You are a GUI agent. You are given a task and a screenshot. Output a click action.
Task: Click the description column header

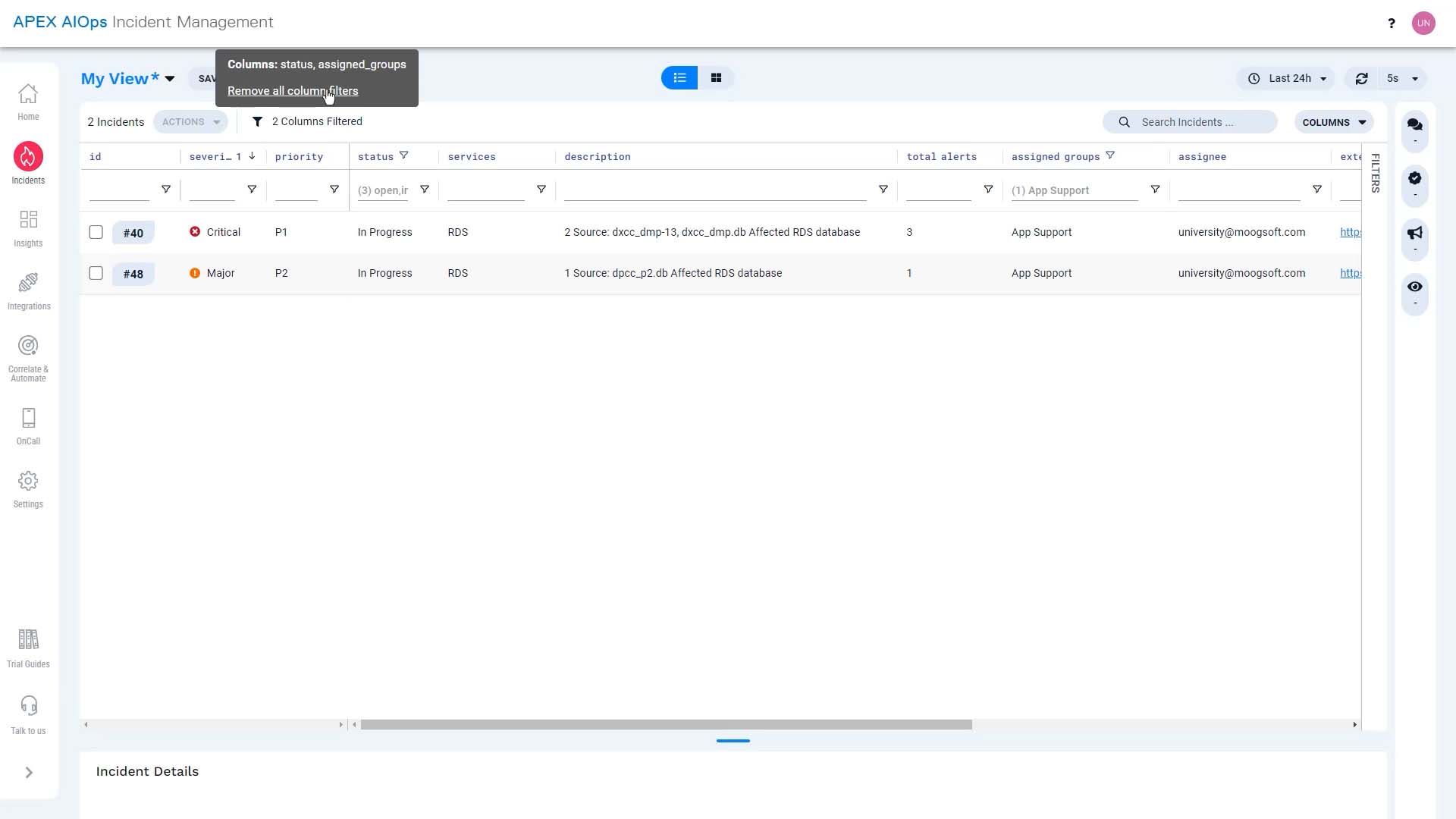tap(598, 157)
